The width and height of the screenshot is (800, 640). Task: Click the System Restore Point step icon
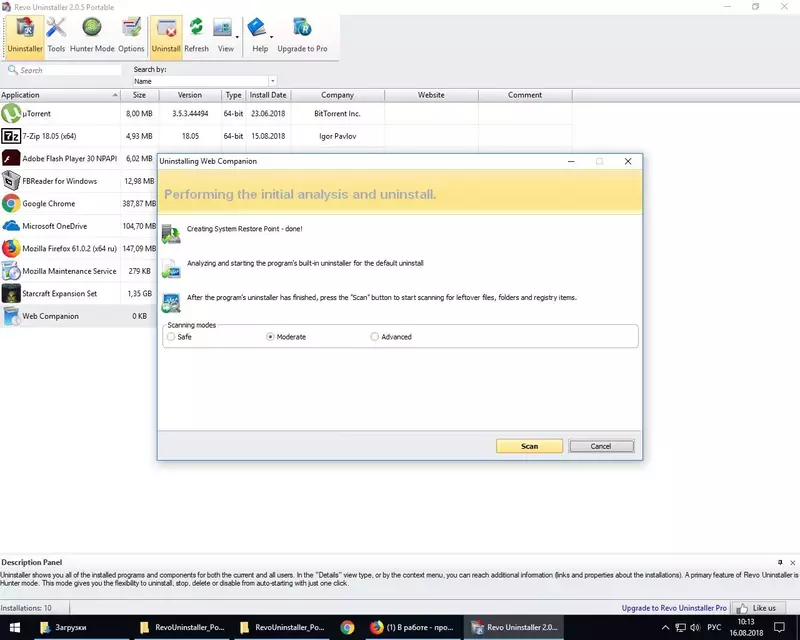coord(171,234)
